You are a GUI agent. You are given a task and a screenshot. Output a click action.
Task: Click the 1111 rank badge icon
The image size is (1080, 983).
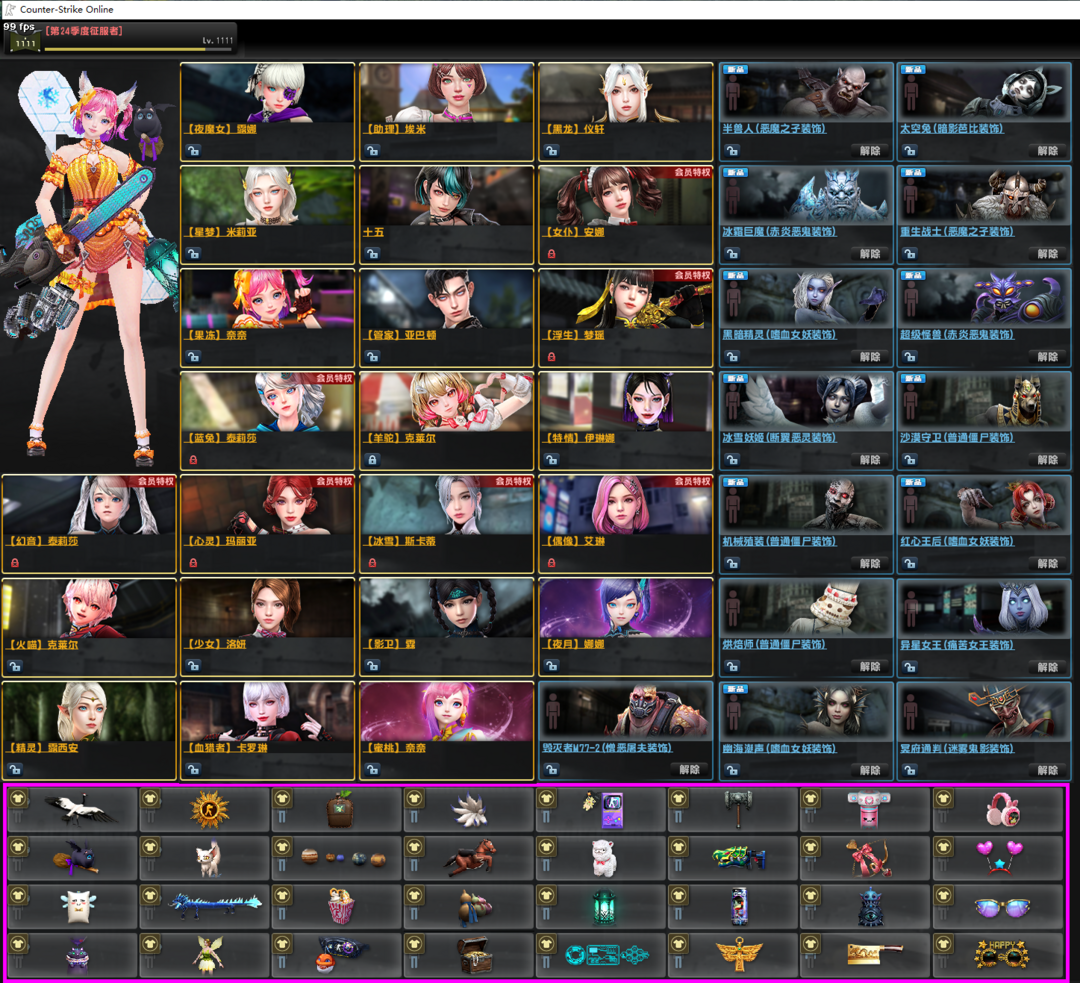[x=24, y=42]
